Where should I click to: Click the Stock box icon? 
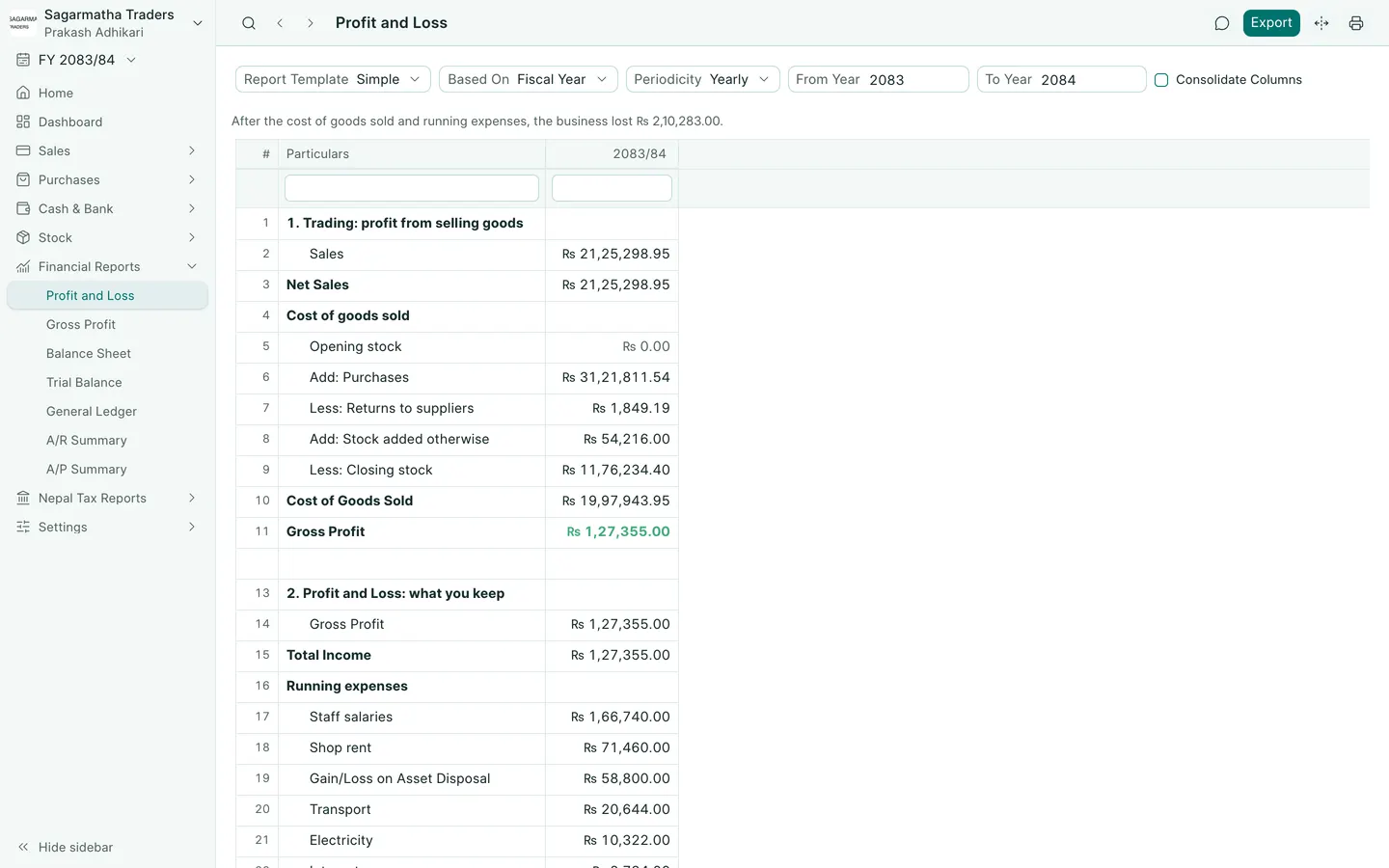(23, 237)
